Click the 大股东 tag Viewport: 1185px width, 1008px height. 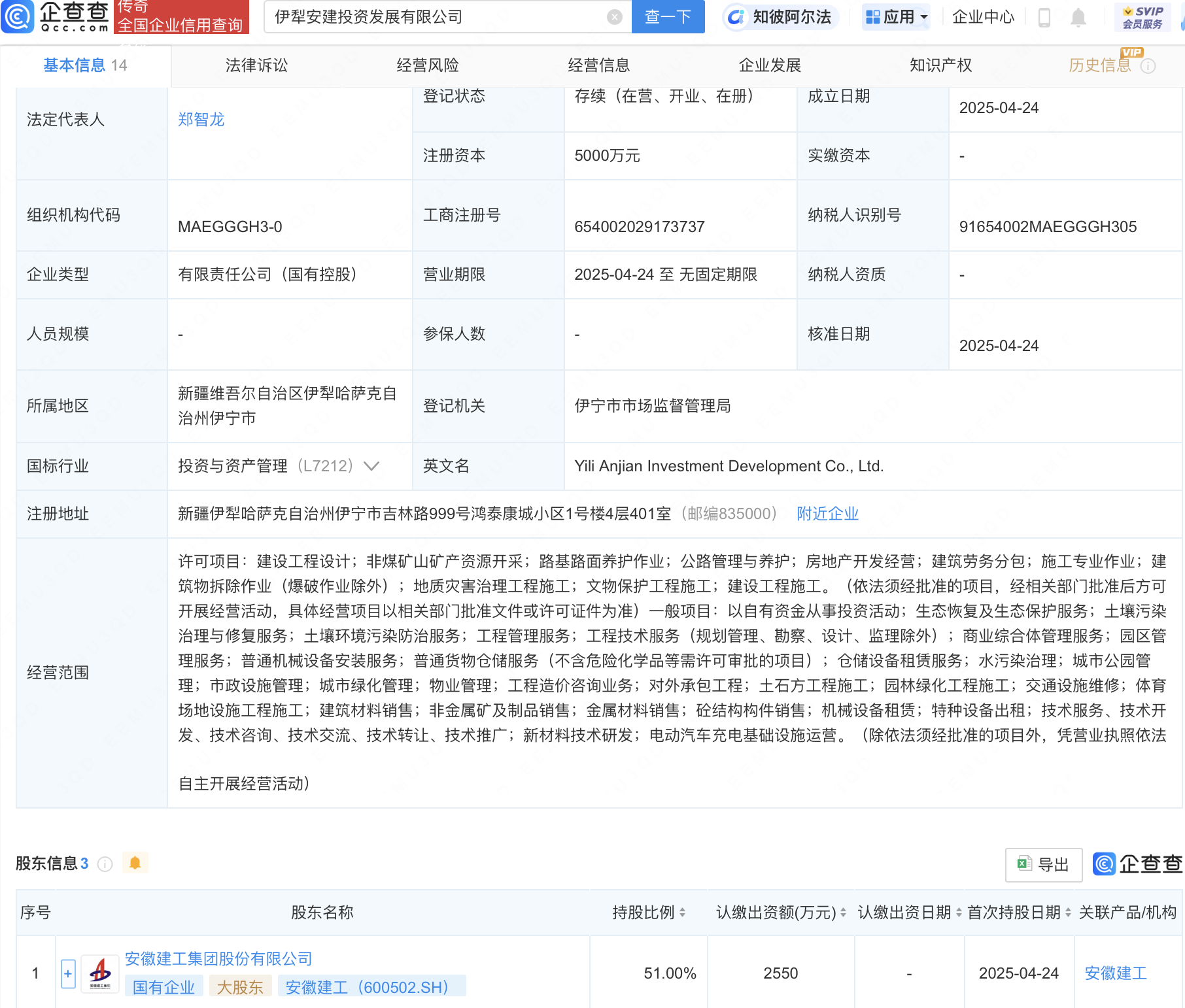coord(239,987)
